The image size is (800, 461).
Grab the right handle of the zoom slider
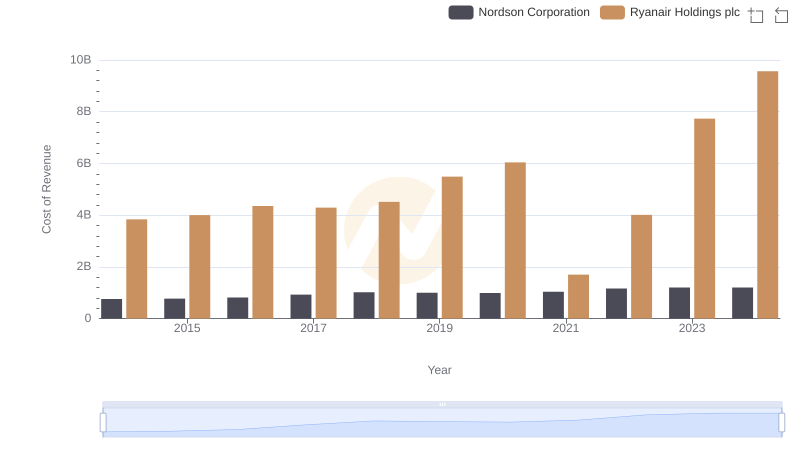point(781,423)
